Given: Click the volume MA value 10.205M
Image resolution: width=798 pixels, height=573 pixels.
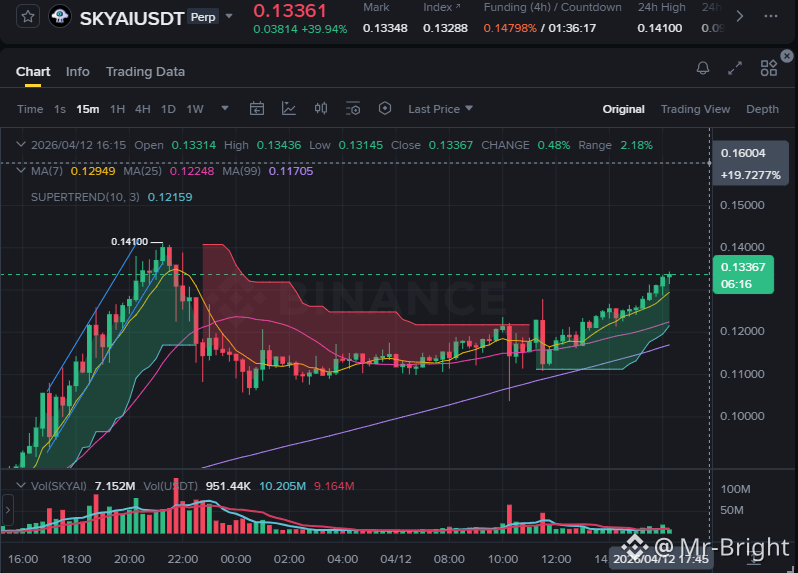Looking at the screenshot, I should coord(282,486).
